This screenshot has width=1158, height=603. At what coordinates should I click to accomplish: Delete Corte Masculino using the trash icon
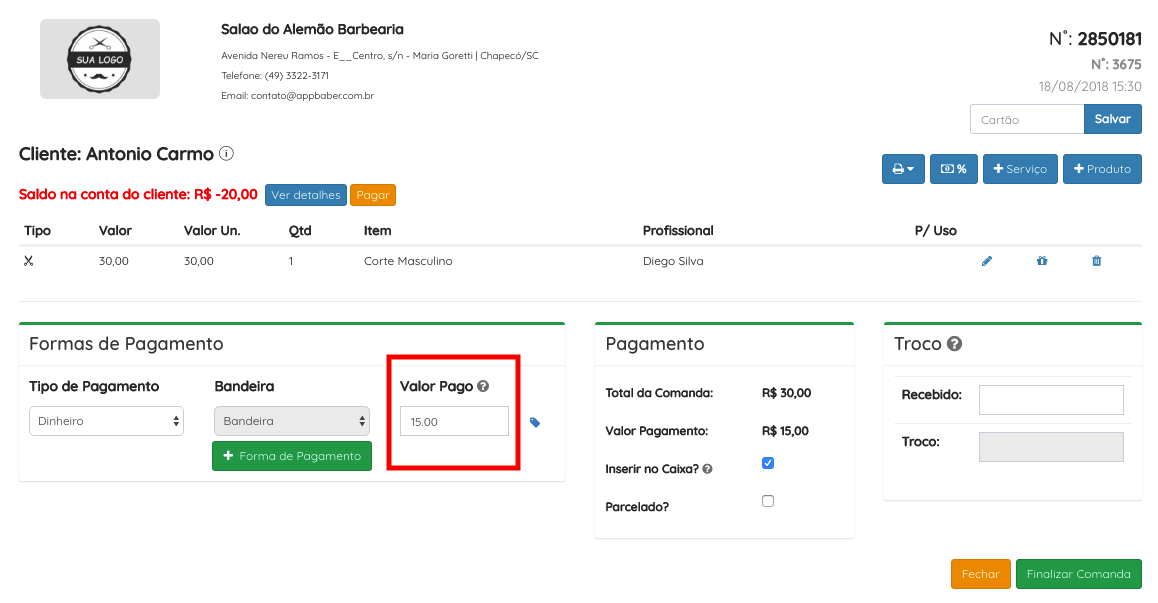coord(1097,261)
